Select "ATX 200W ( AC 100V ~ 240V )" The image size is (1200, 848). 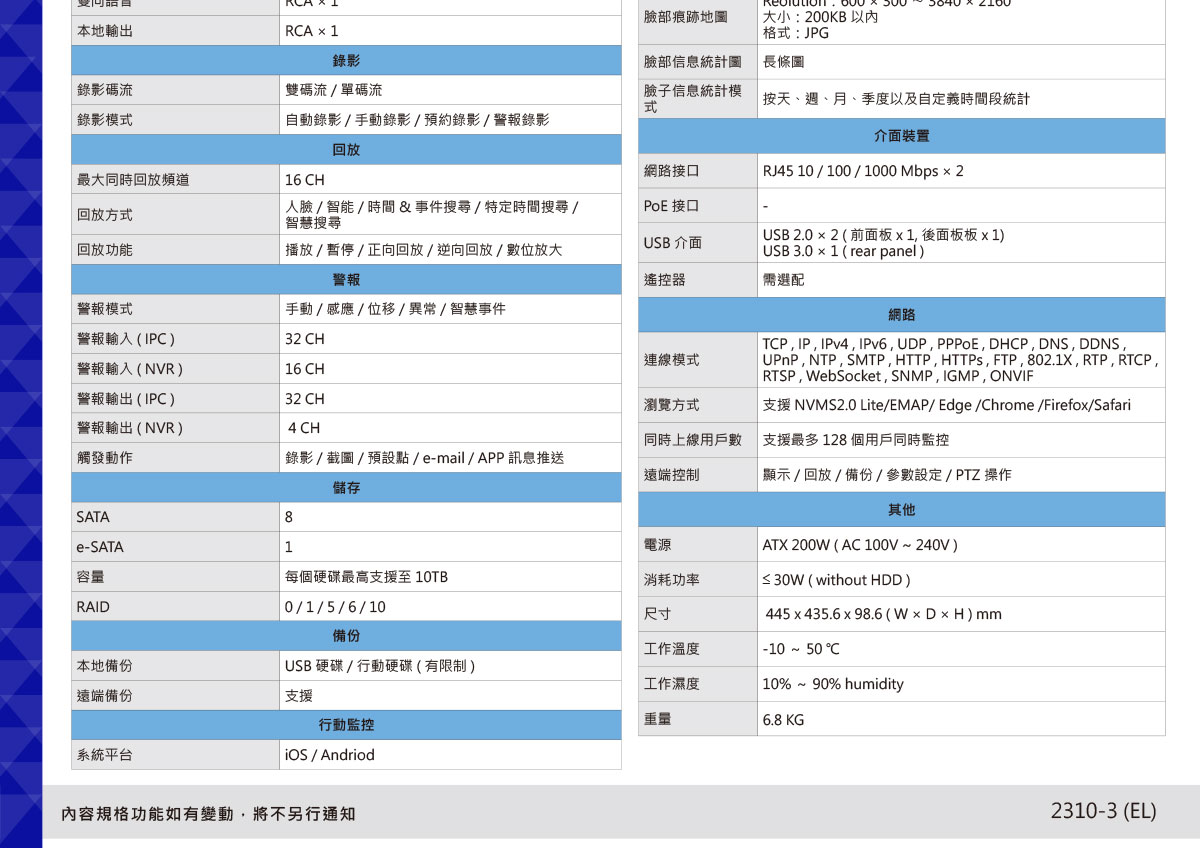(860, 546)
